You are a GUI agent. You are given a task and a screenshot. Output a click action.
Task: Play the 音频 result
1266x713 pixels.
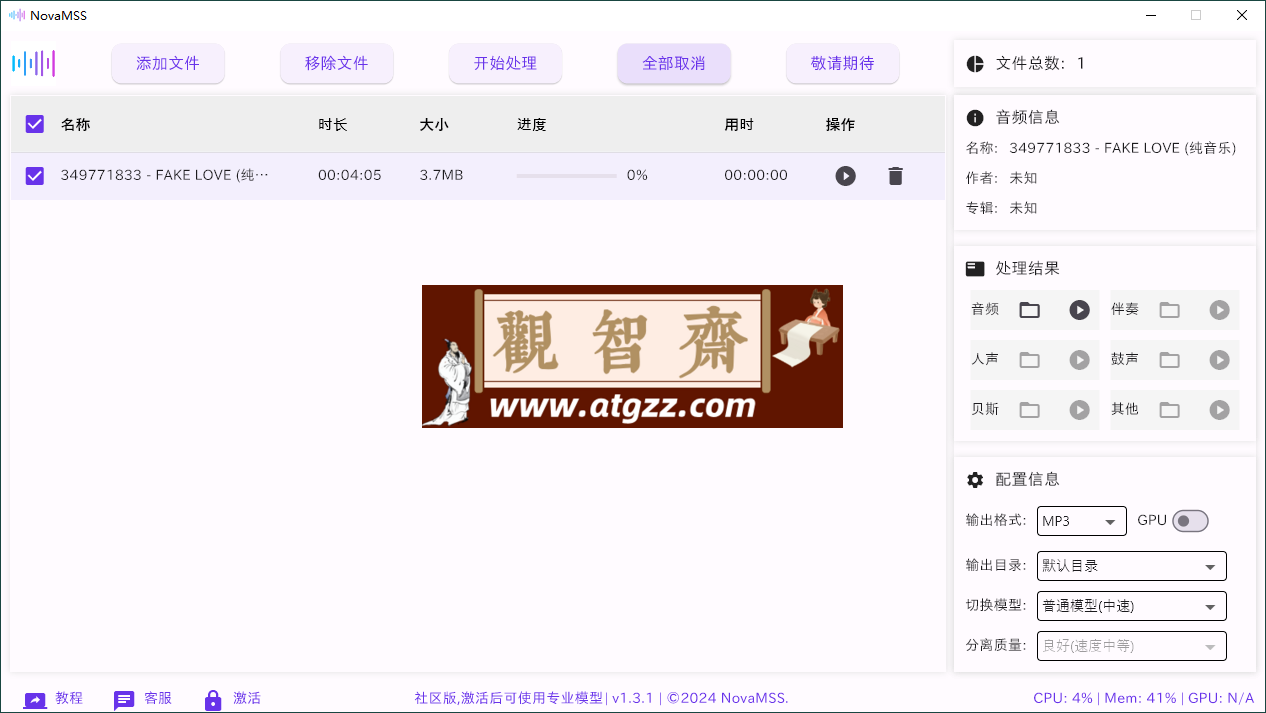[1079, 310]
